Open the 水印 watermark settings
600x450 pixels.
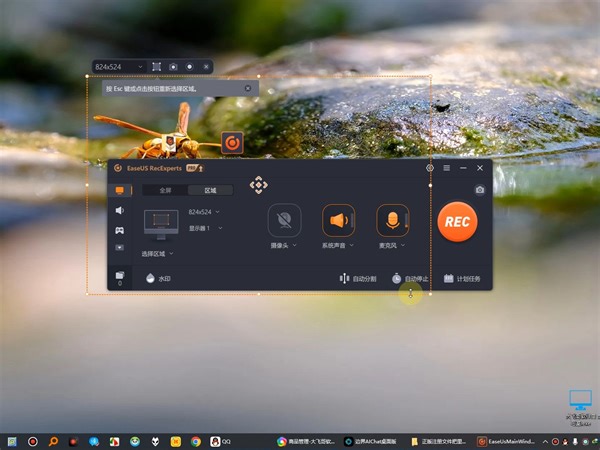pyautogui.click(x=158, y=278)
